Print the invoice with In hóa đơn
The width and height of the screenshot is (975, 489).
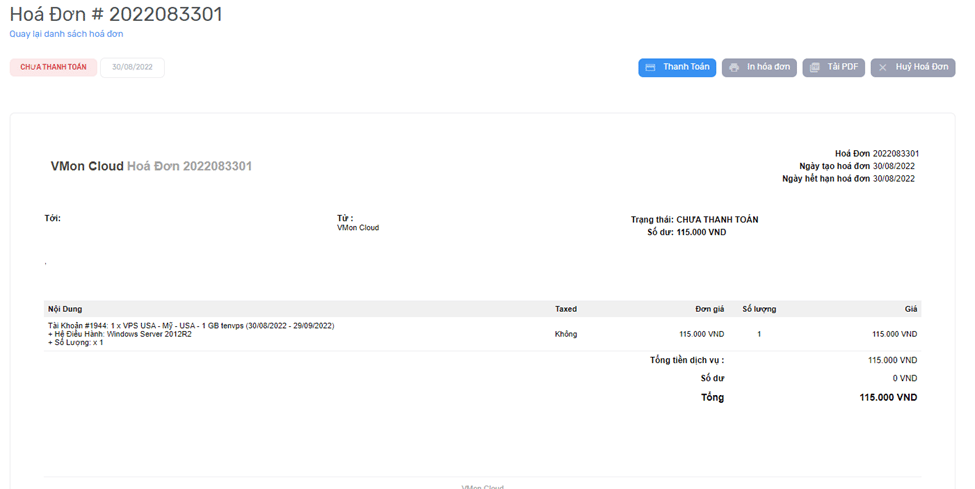(759, 68)
